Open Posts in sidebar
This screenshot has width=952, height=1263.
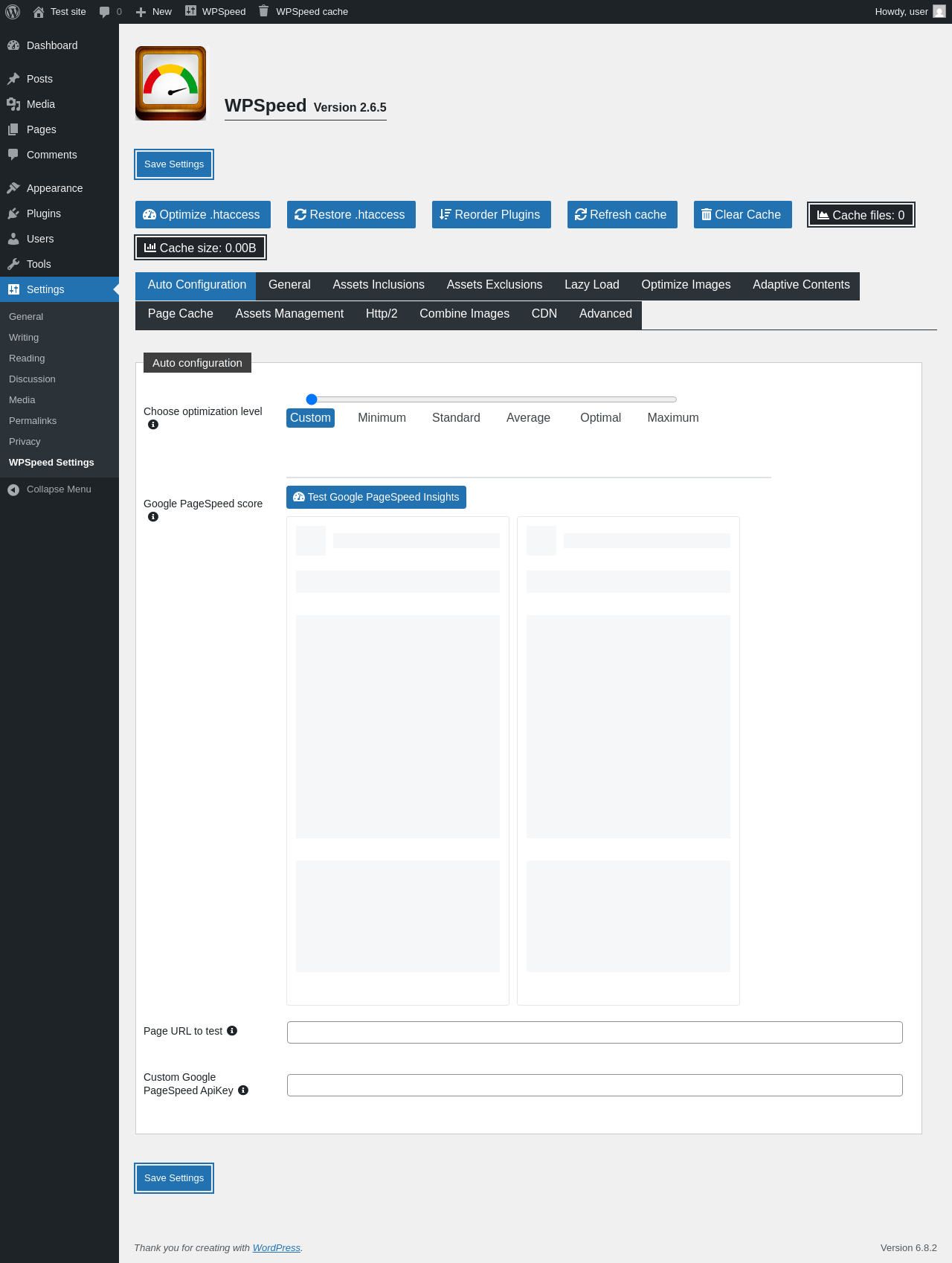pyautogui.click(x=59, y=79)
